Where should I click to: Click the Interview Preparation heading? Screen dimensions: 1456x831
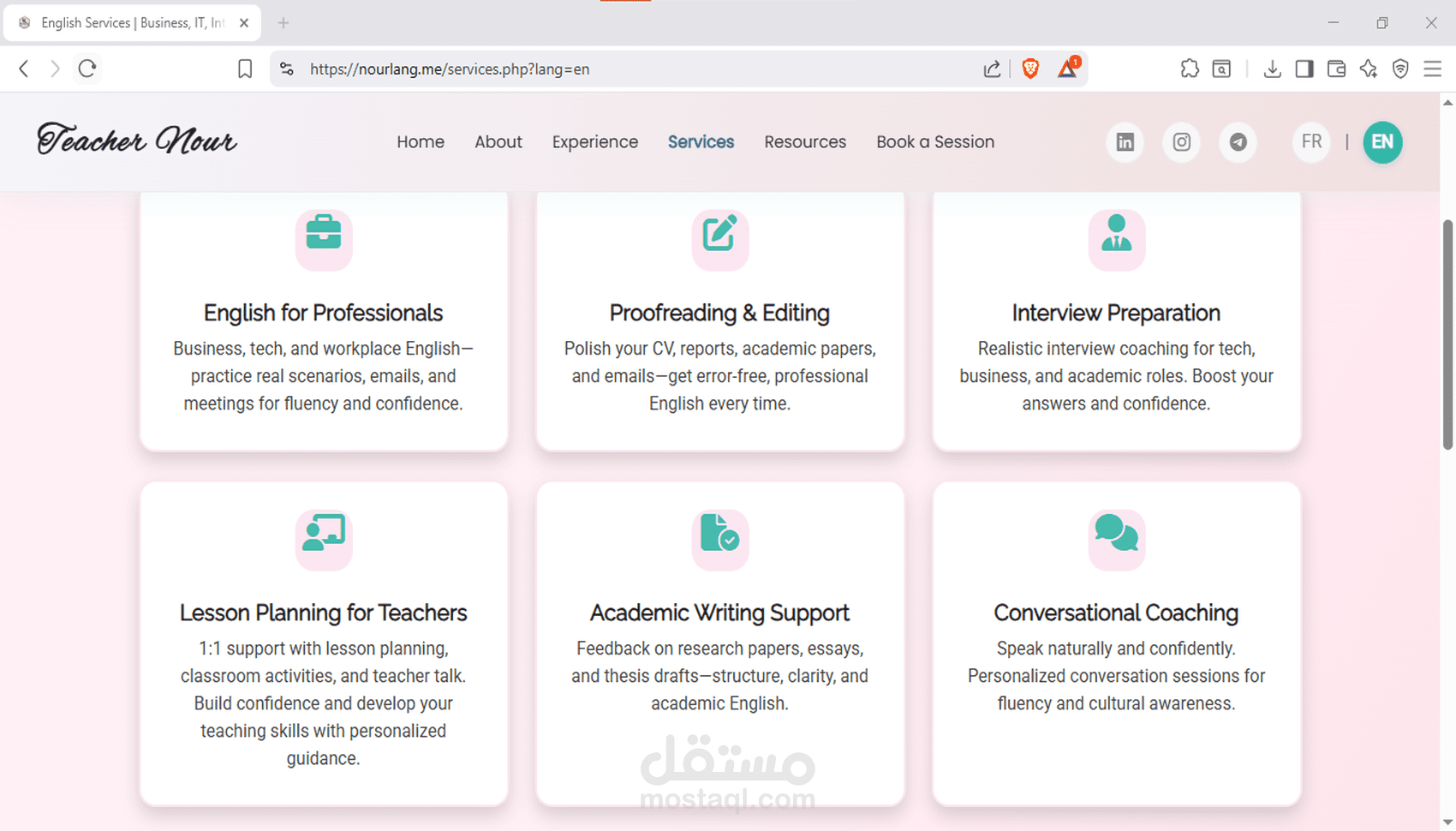(x=1117, y=313)
